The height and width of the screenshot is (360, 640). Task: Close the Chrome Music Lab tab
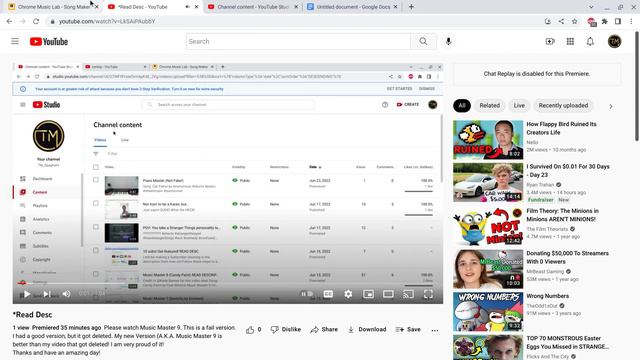pyautogui.click(x=97, y=7)
